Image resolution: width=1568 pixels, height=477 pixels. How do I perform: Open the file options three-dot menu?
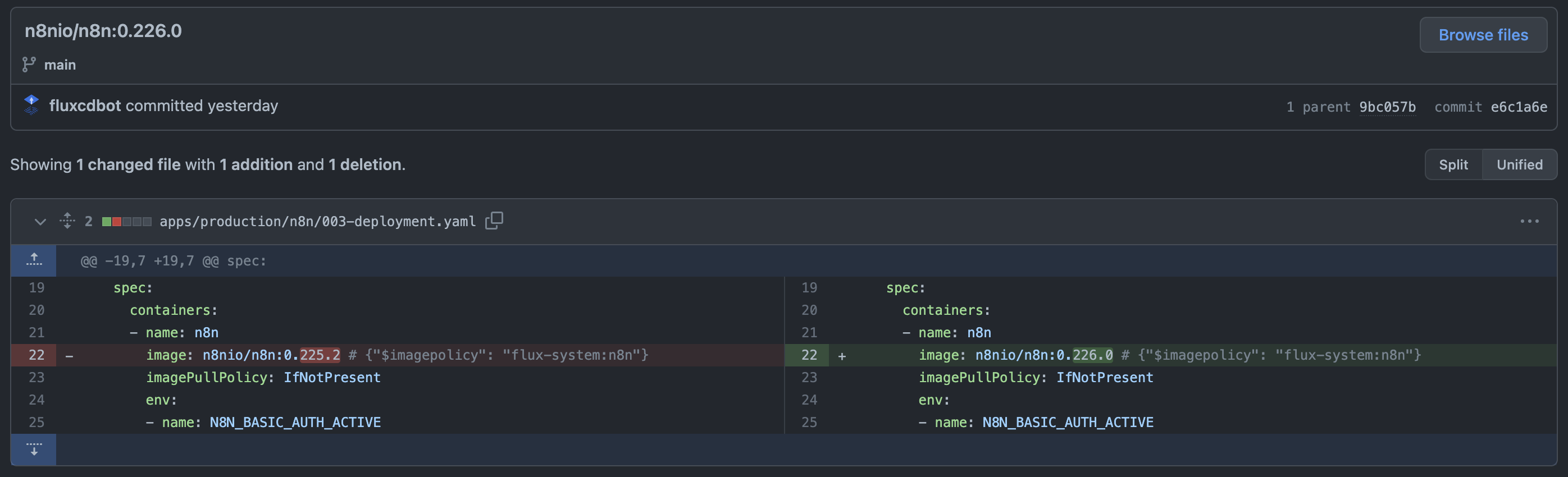pyautogui.click(x=1529, y=222)
